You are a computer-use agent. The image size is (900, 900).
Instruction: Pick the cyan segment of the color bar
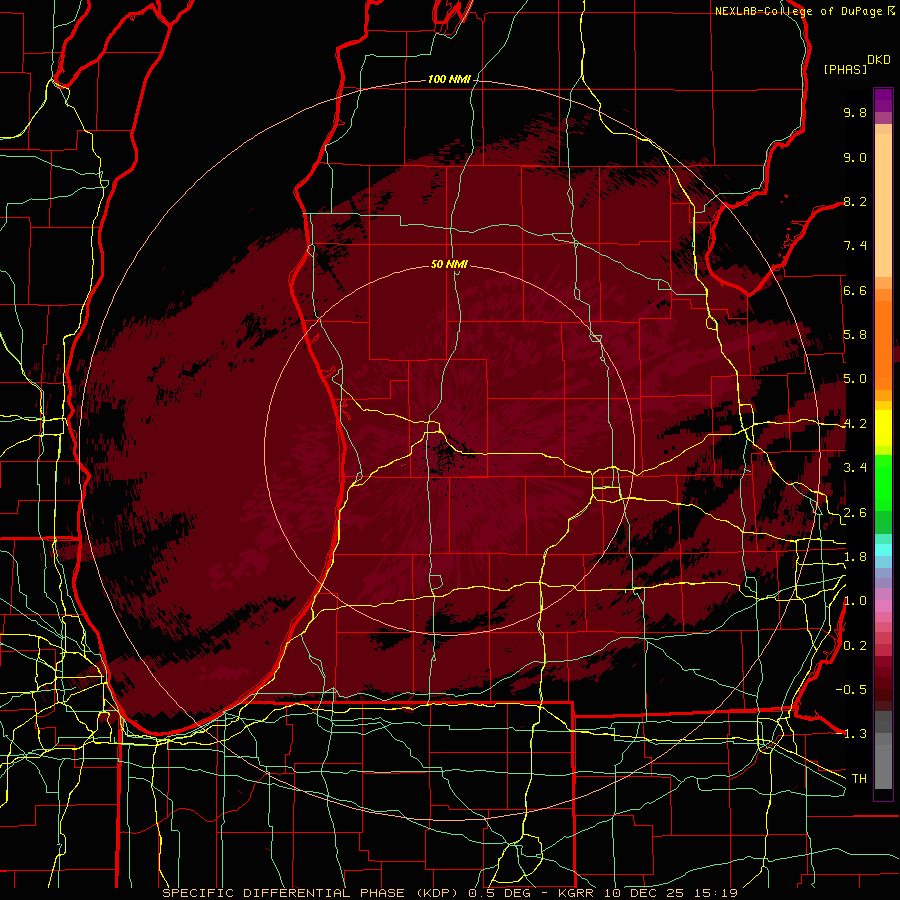pyautogui.click(x=883, y=550)
